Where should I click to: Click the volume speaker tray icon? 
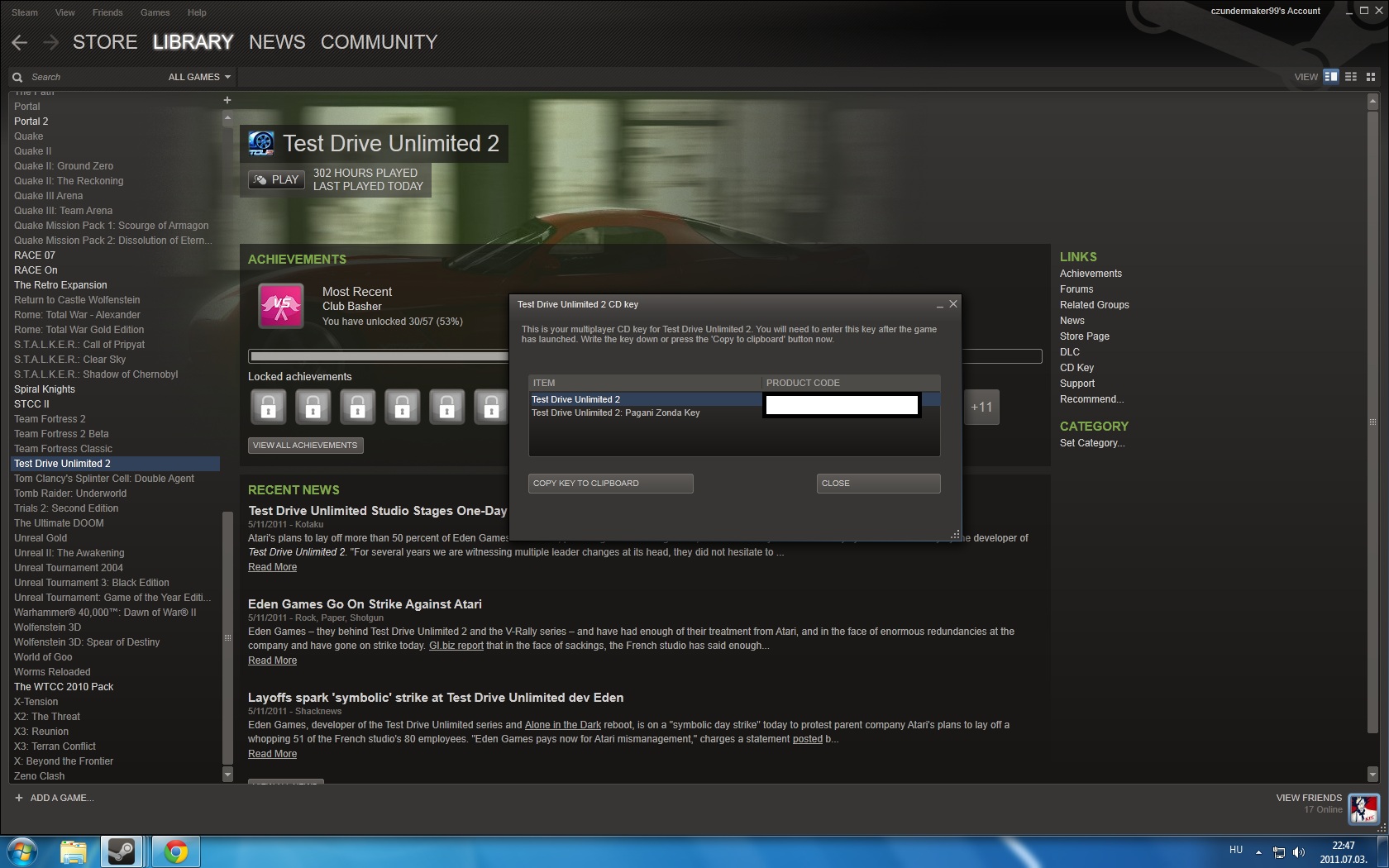tap(1299, 851)
